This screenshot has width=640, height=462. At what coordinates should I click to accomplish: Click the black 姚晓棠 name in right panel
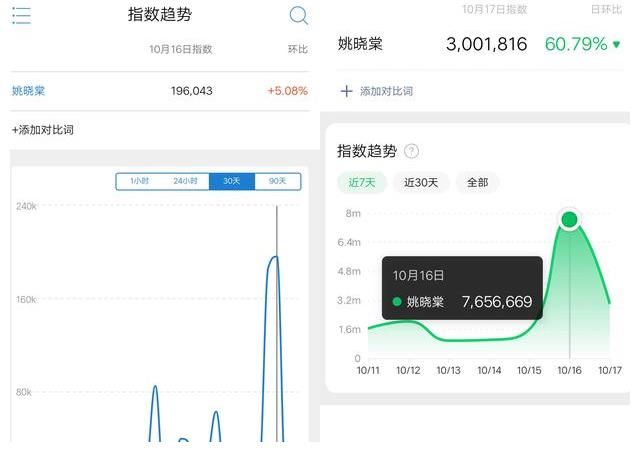click(x=360, y=44)
